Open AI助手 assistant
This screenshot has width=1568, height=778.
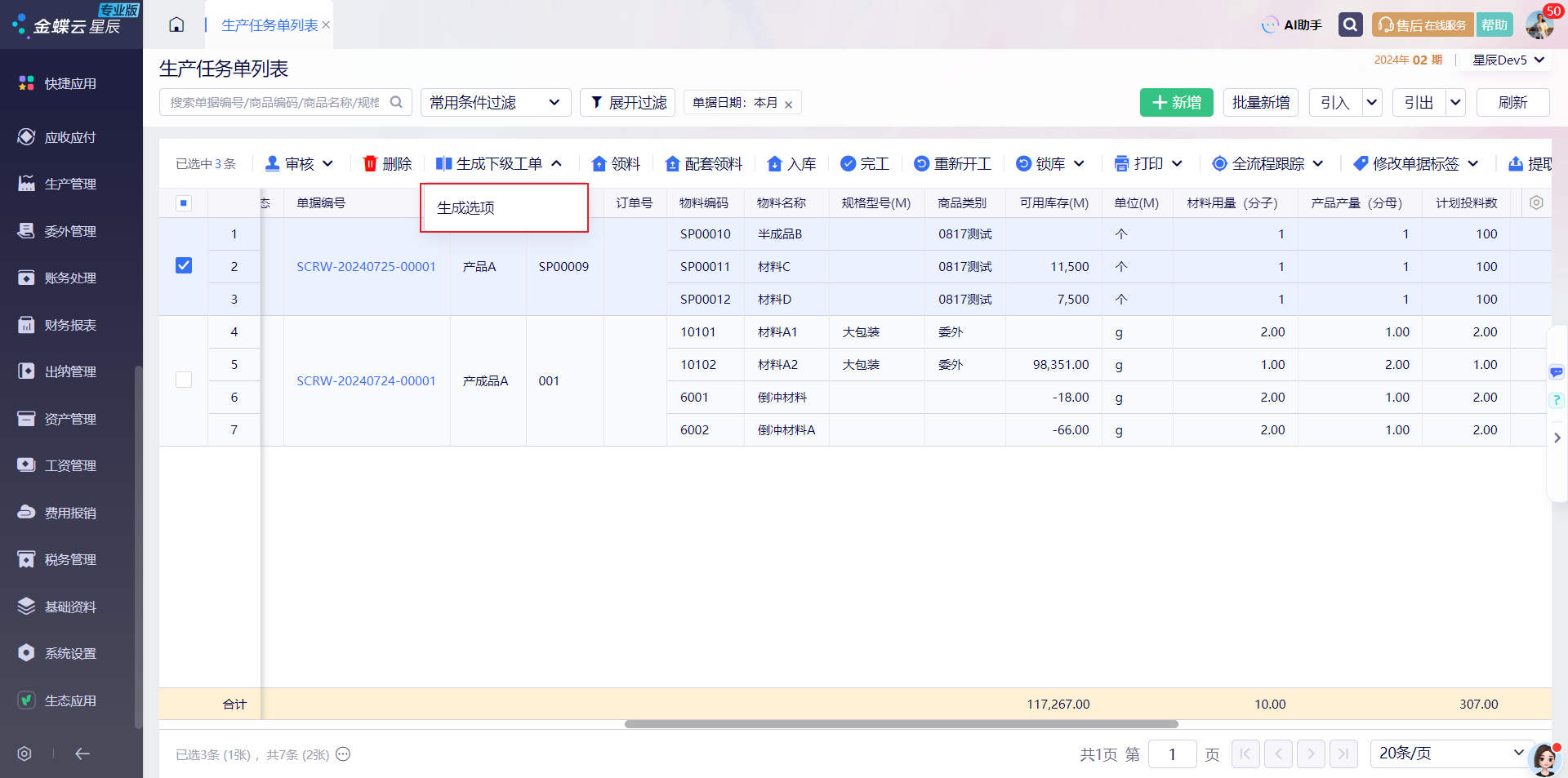coord(1292,25)
